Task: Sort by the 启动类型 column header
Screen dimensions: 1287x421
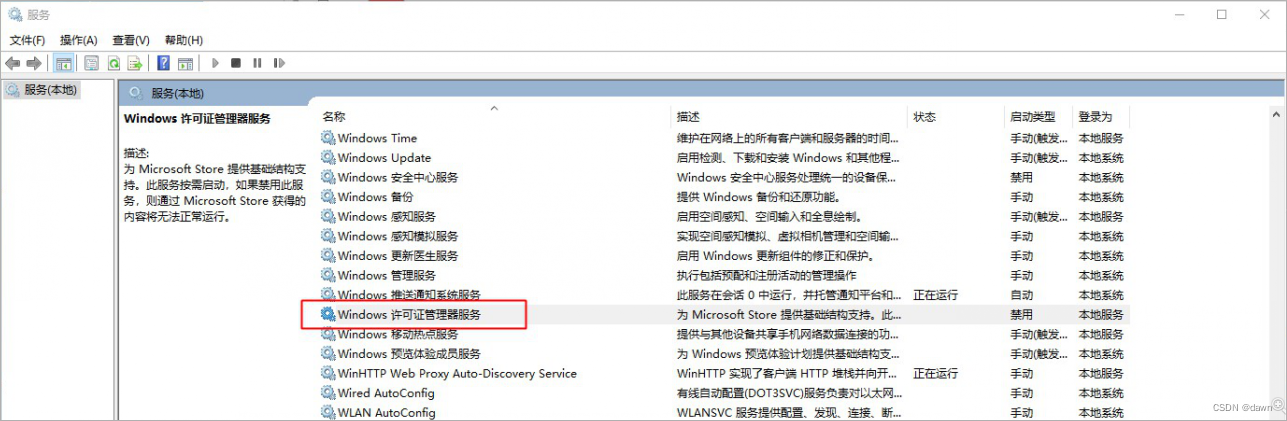Action: point(1033,117)
